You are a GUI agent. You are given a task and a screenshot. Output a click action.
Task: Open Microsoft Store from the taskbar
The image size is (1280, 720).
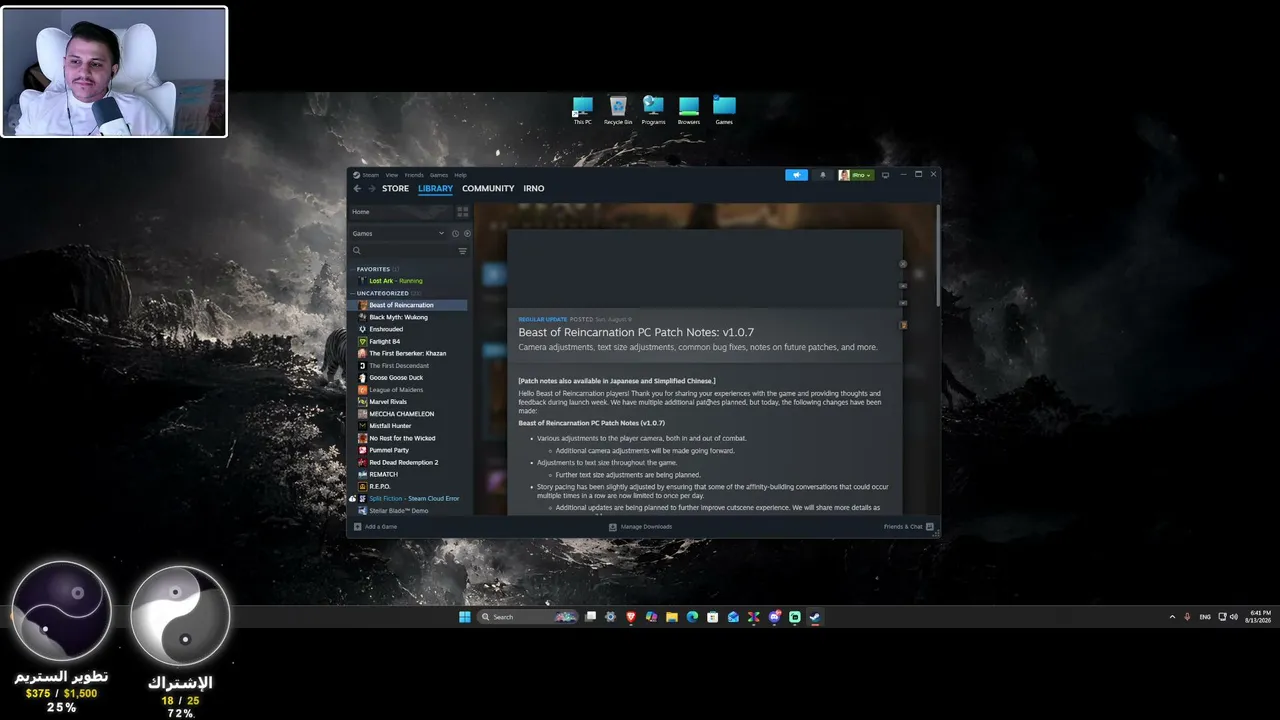tap(712, 617)
